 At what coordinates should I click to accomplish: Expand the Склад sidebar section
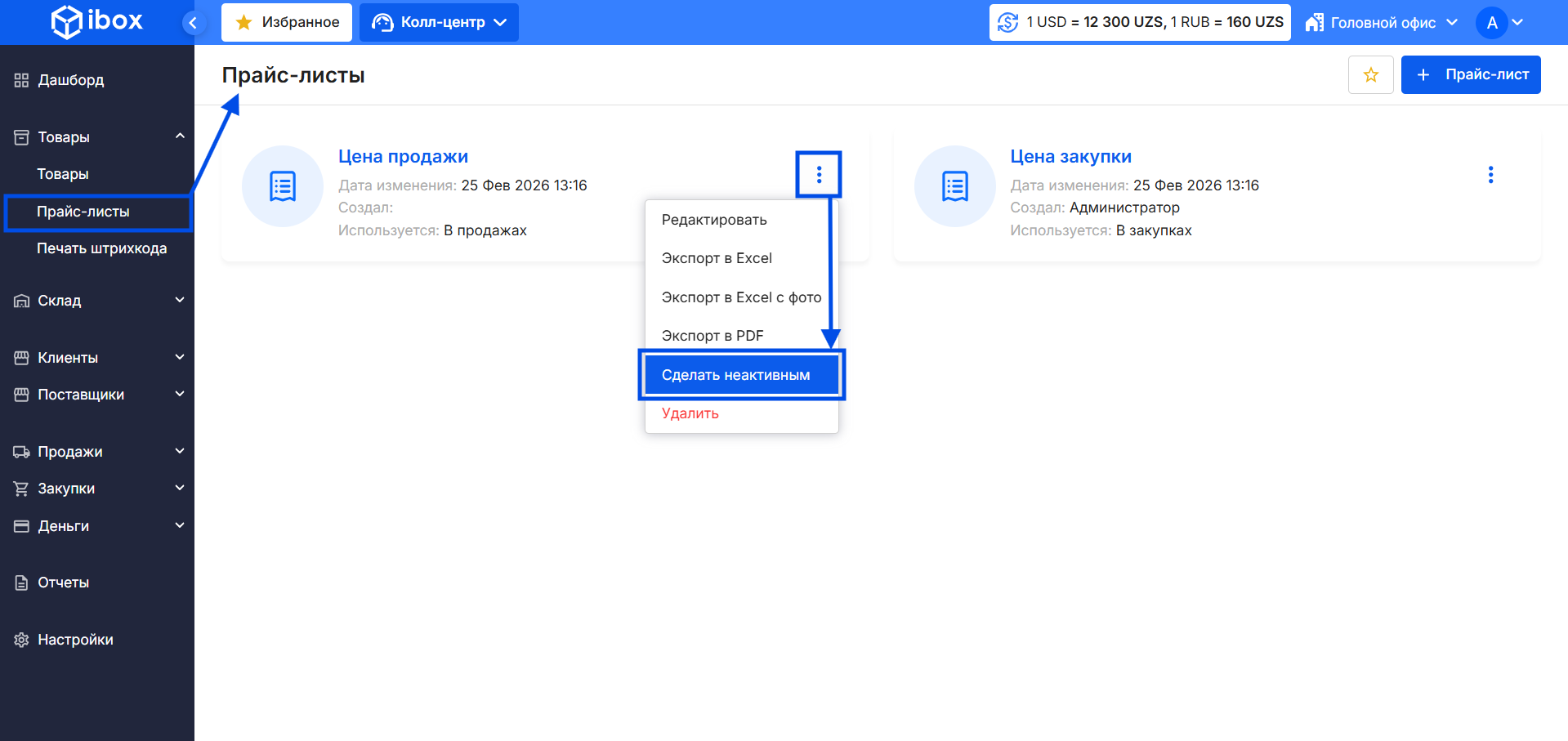(x=96, y=301)
